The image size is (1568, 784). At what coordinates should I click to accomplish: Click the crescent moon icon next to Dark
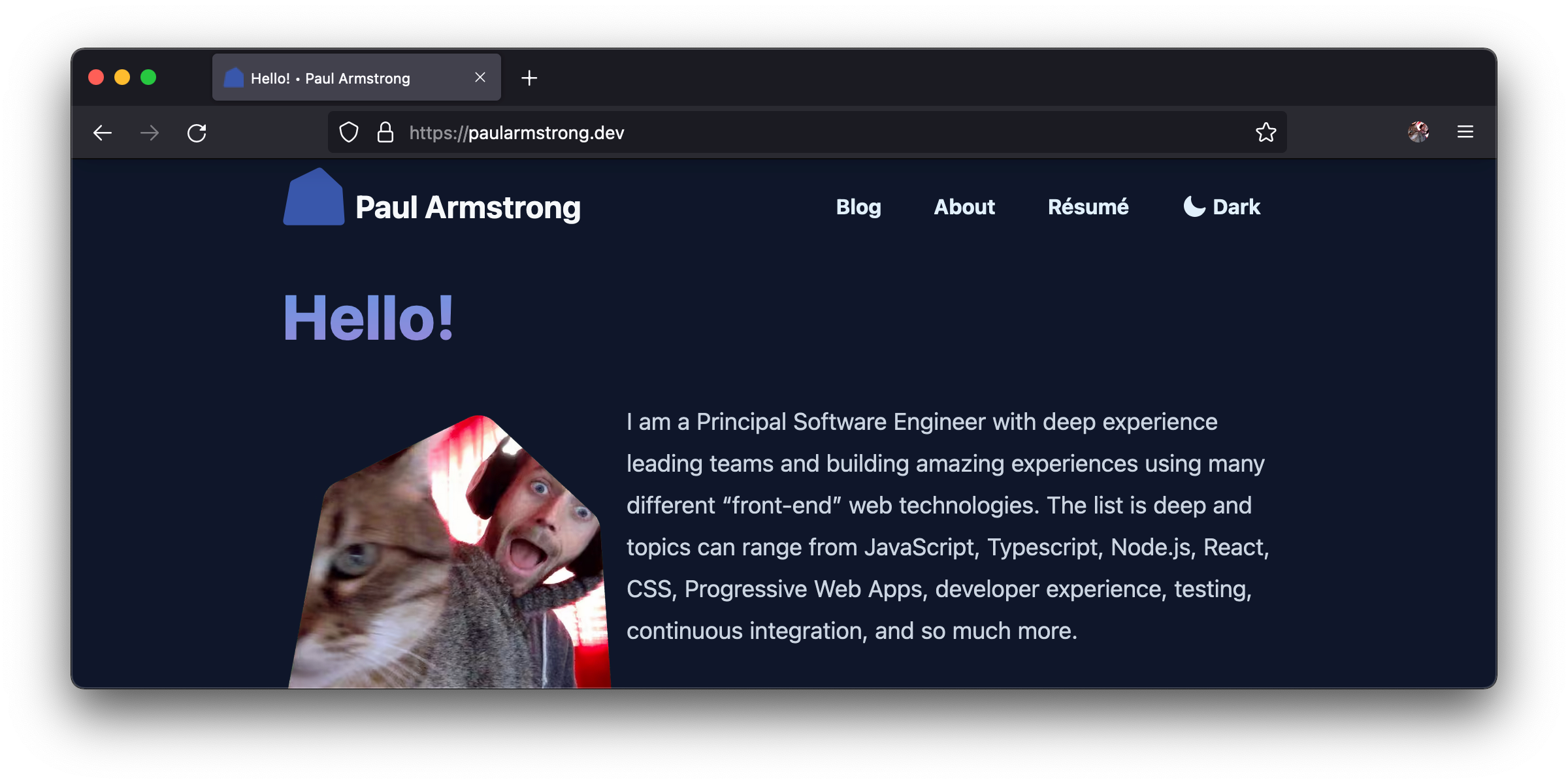coord(1194,206)
